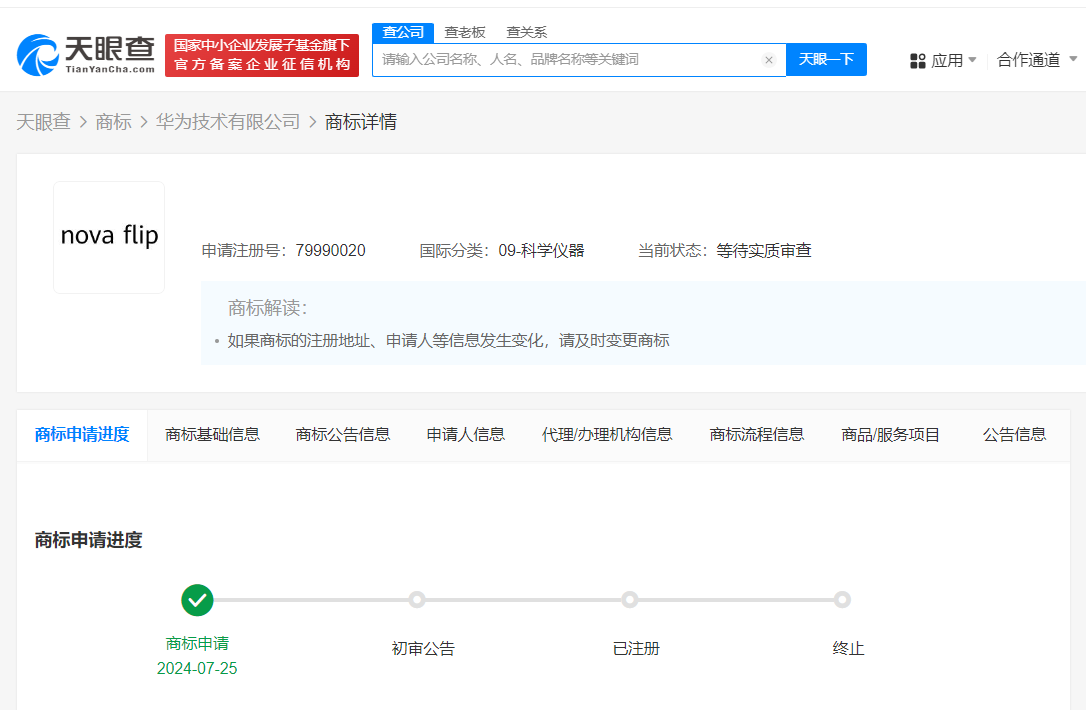View the 商标流程信息 tab
The height and width of the screenshot is (710, 1086).
click(x=757, y=434)
